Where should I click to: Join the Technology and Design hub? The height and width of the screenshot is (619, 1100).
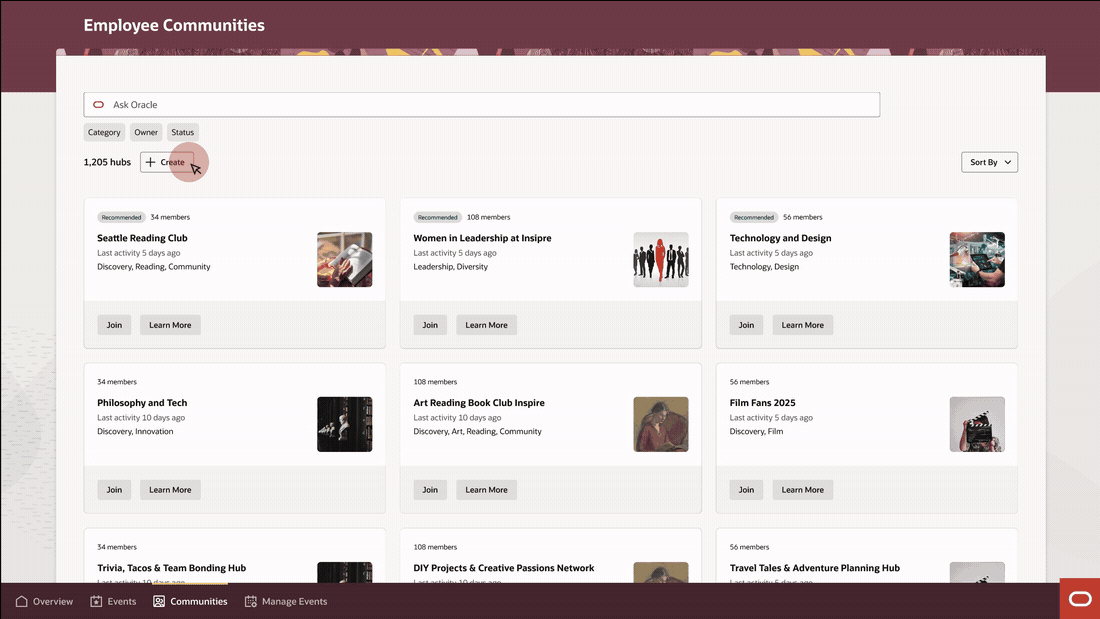tap(746, 325)
